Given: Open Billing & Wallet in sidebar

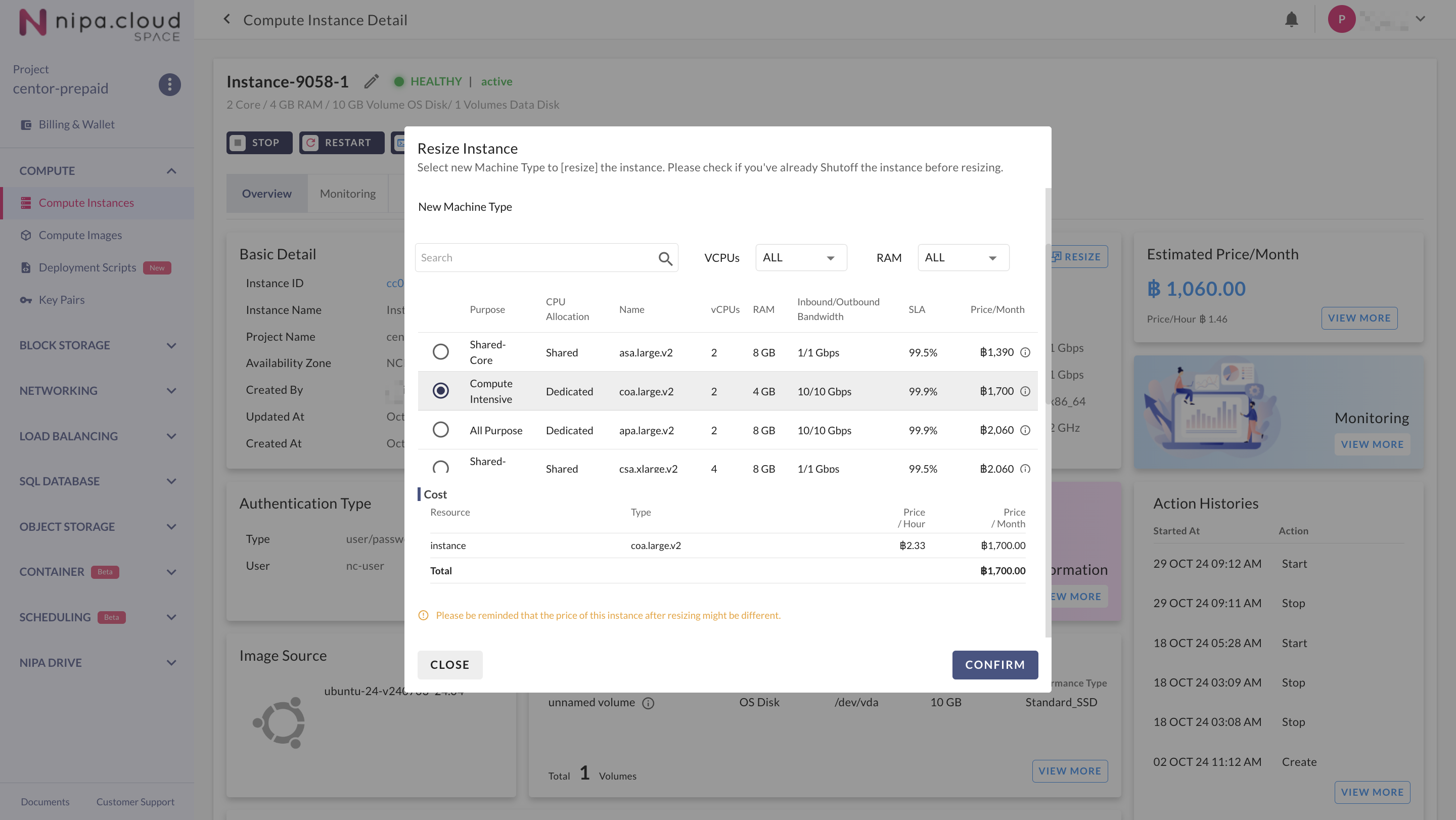Looking at the screenshot, I should [x=76, y=124].
